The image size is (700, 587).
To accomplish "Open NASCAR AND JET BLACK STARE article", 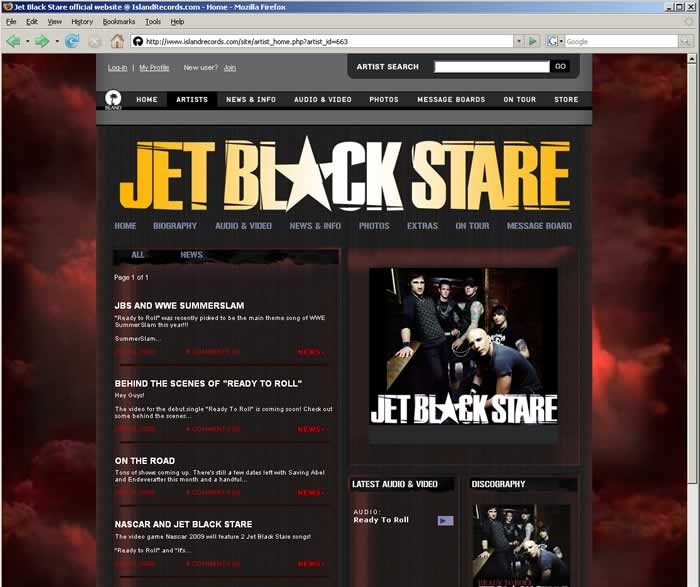I will point(183,524).
